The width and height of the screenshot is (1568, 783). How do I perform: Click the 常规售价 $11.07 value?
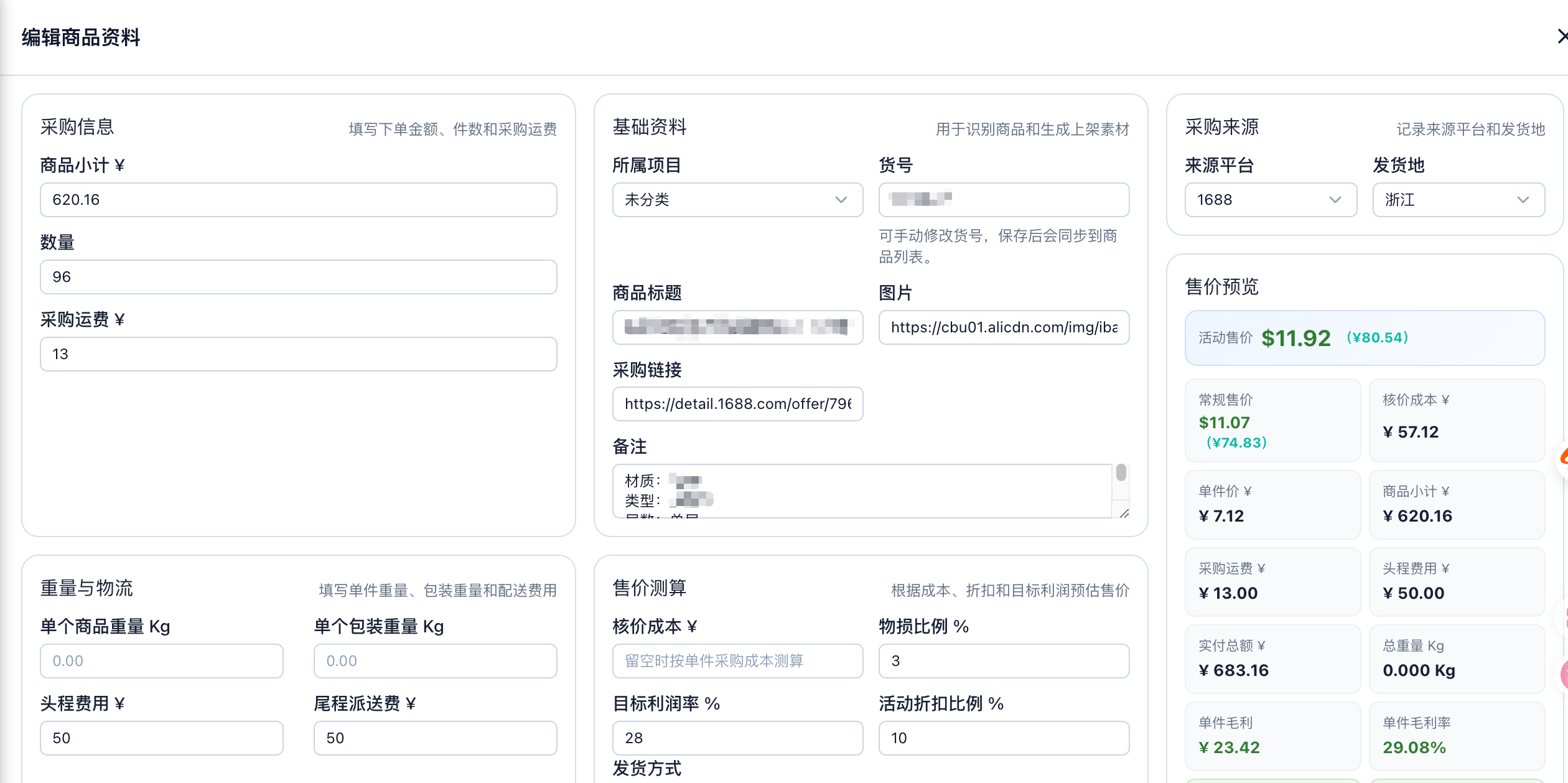(x=1224, y=423)
